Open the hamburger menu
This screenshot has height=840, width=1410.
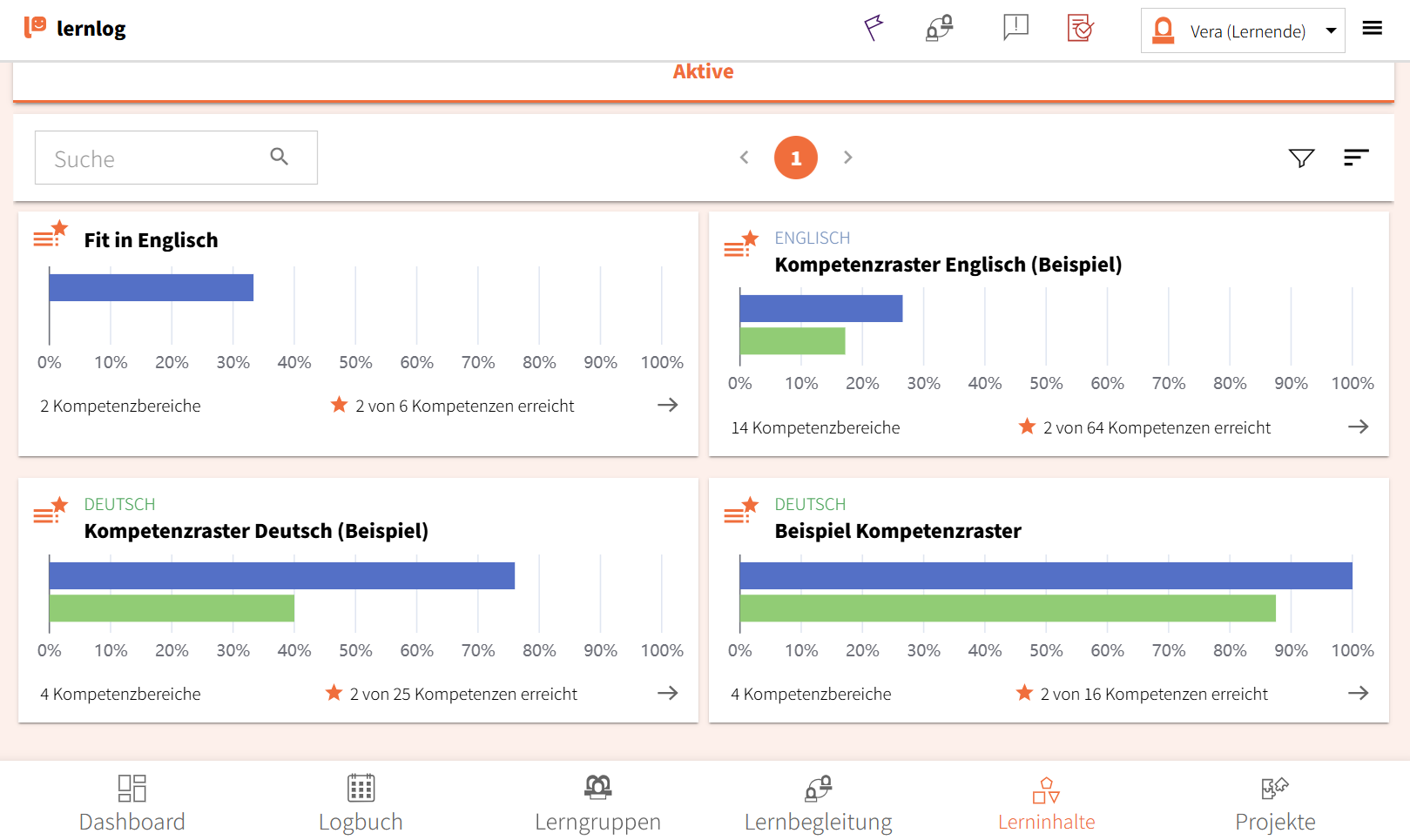pyautogui.click(x=1373, y=29)
